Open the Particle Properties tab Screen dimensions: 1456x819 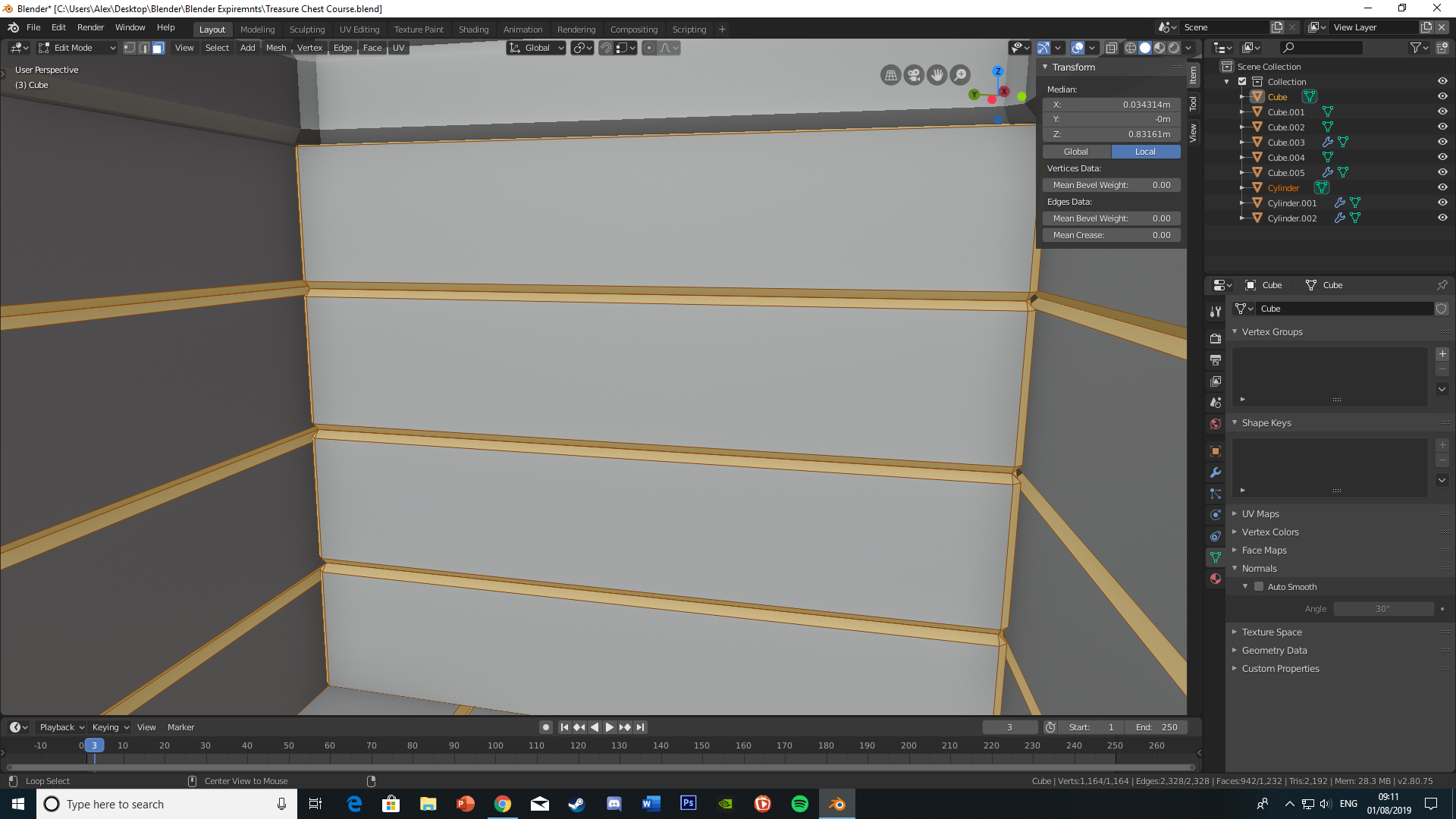pos(1216,493)
